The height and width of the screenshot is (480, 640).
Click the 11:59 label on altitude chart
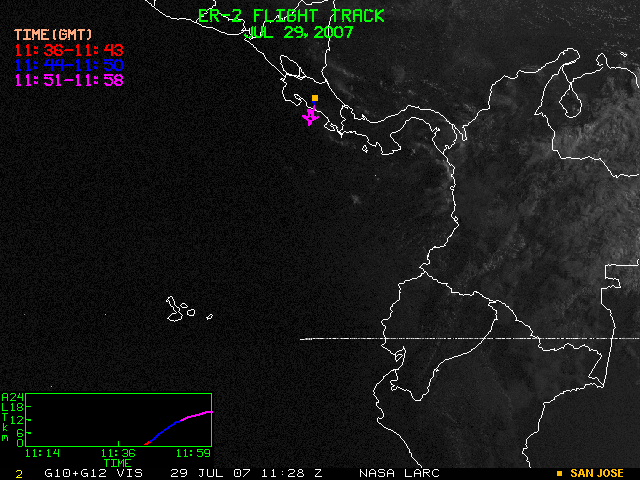click(x=193, y=453)
